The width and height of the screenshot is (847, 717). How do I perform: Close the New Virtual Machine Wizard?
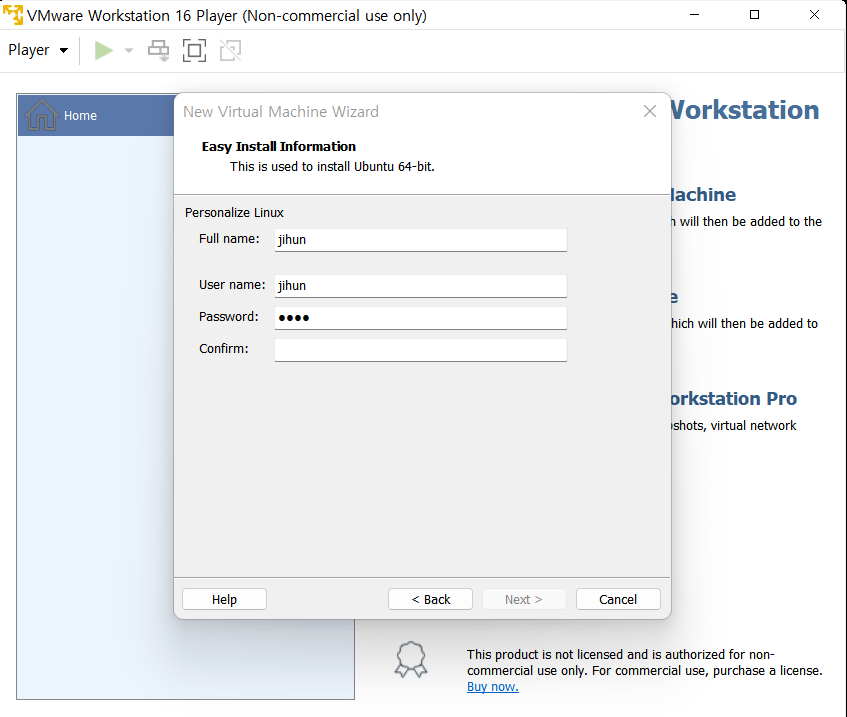[650, 111]
